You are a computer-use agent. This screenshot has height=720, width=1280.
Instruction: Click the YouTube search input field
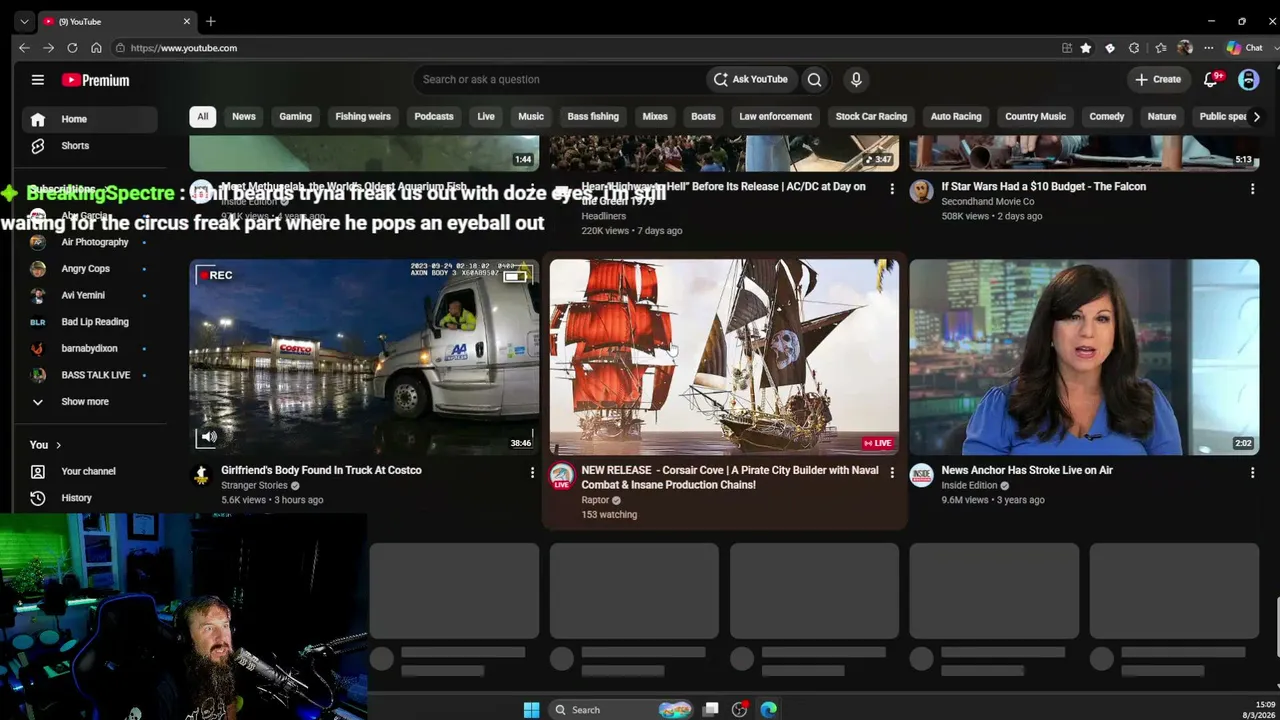pyautogui.click(x=560, y=80)
